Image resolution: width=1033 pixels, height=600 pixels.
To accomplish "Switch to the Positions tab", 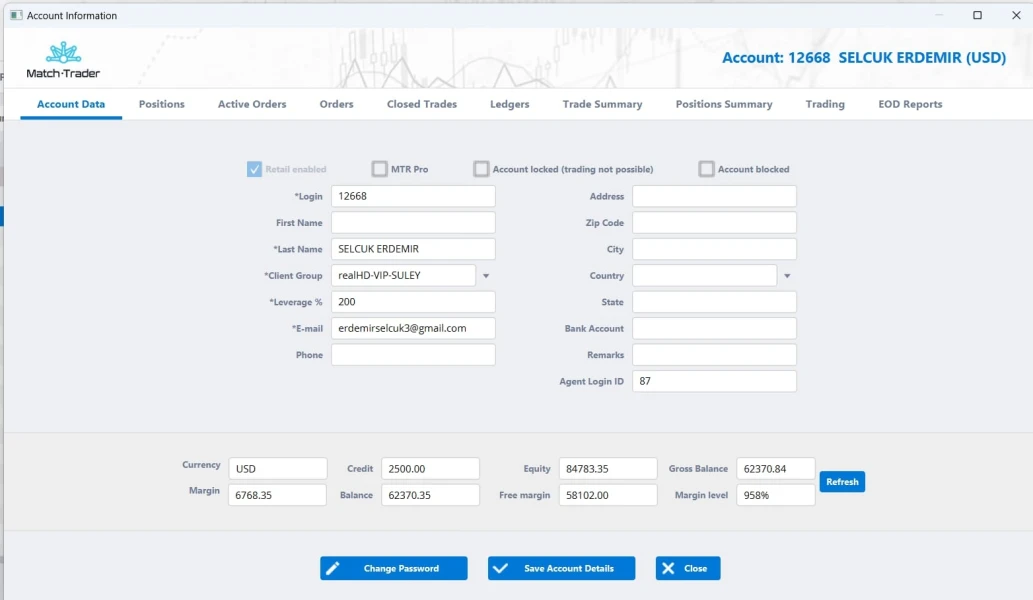I will (161, 104).
